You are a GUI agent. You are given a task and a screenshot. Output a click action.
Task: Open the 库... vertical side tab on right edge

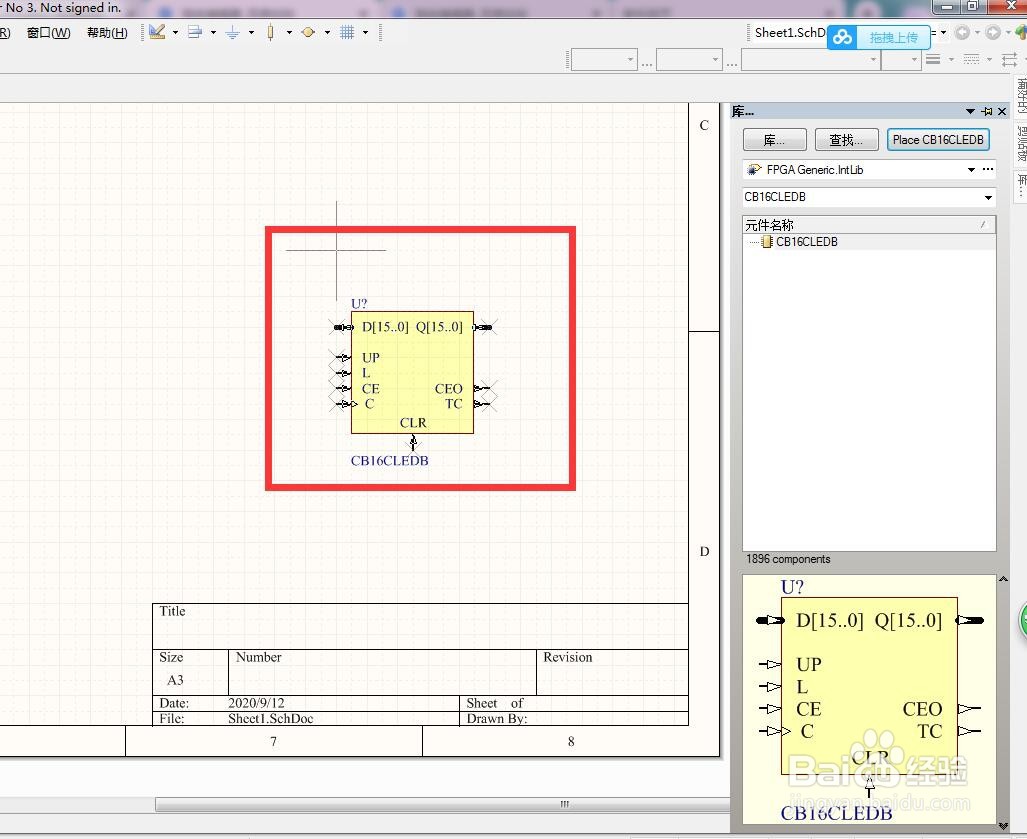[x=1021, y=185]
